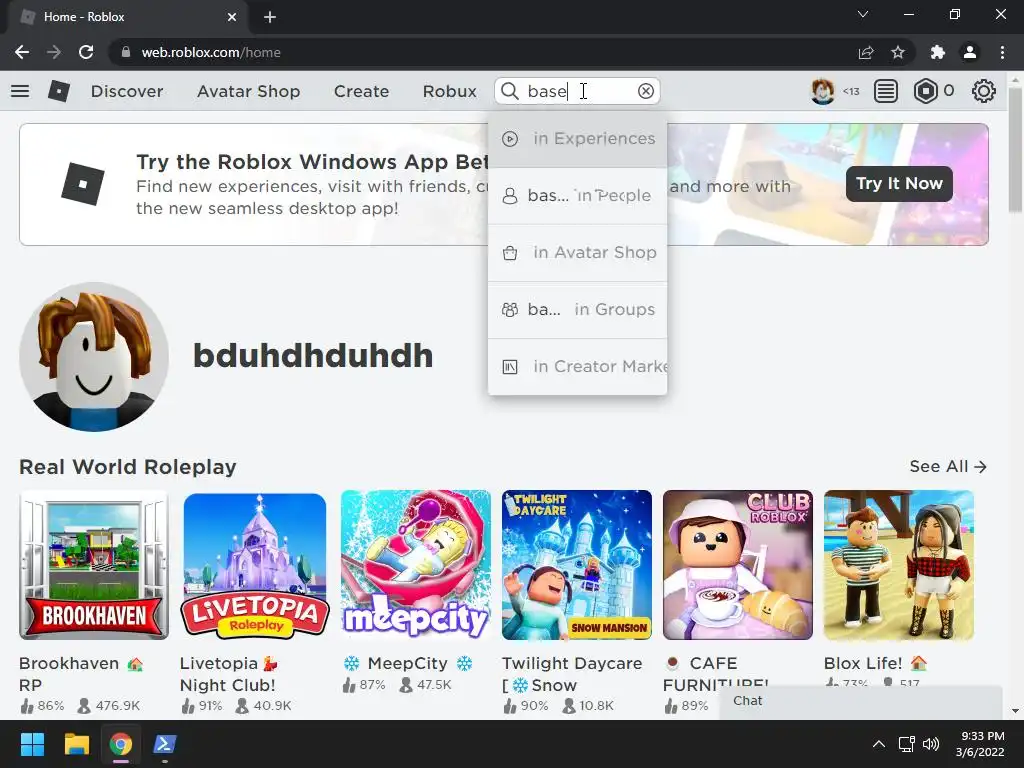The height and width of the screenshot is (768, 1024).
Task: Open Discover in the navbar
Action: point(127,91)
